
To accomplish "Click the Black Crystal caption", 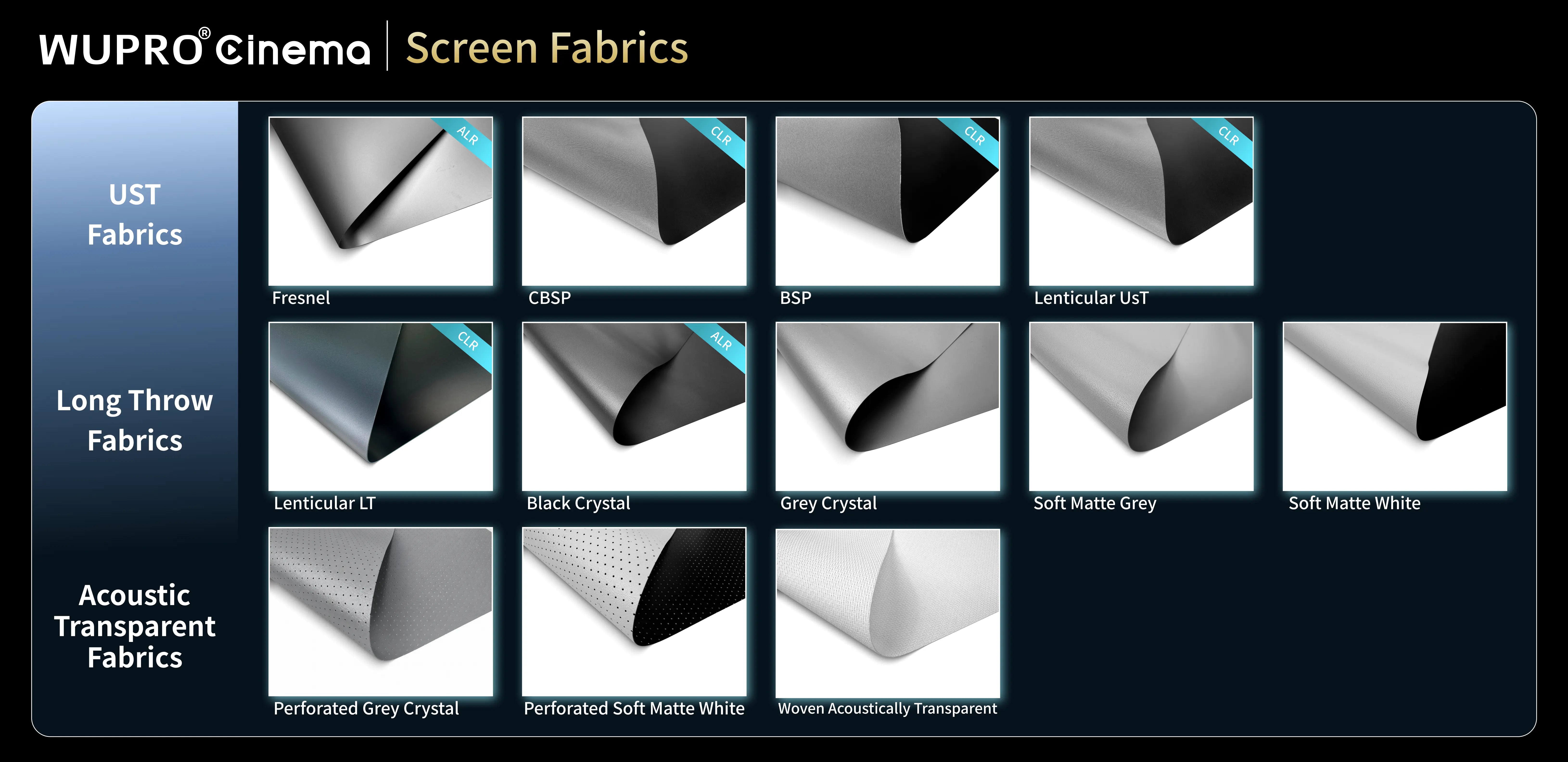I will [x=578, y=503].
